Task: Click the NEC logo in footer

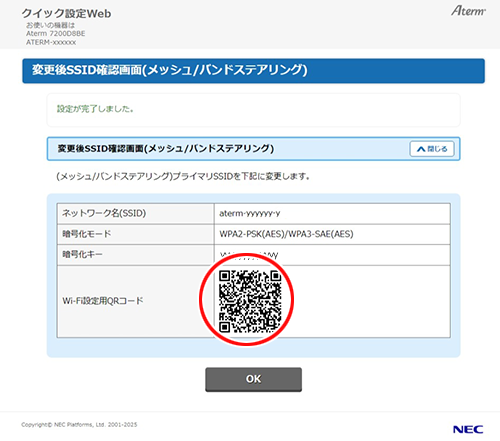Action: (468, 429)
